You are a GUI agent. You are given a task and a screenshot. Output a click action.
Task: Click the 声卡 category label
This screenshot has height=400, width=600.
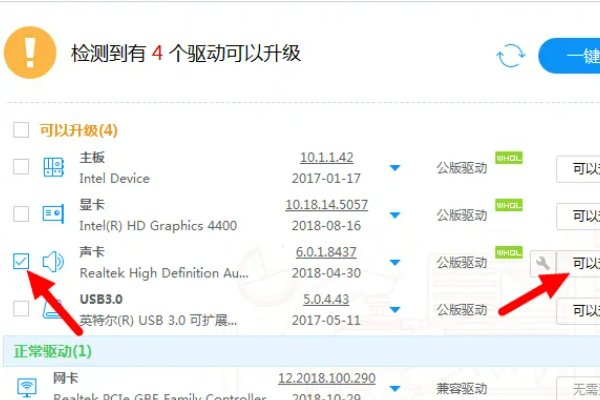click(x=92, y=252)
